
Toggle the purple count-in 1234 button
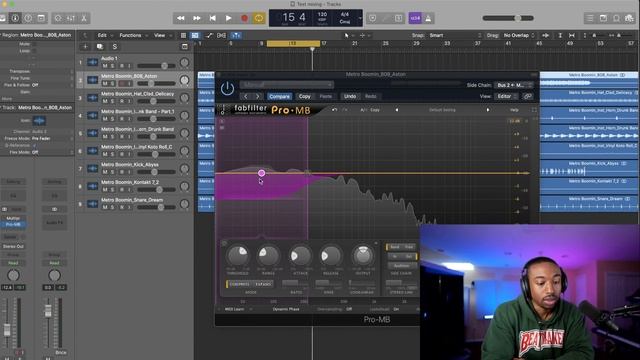(415, 18)
